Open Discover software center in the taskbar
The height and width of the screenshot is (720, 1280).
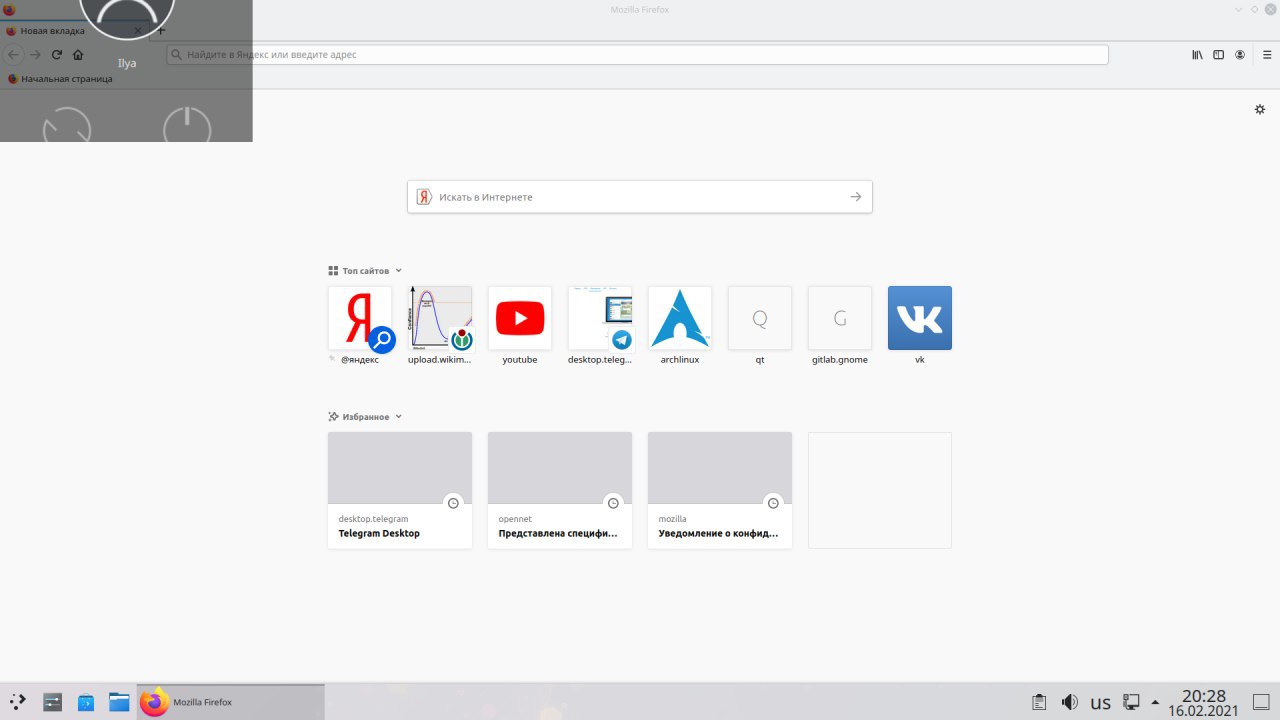86,702
